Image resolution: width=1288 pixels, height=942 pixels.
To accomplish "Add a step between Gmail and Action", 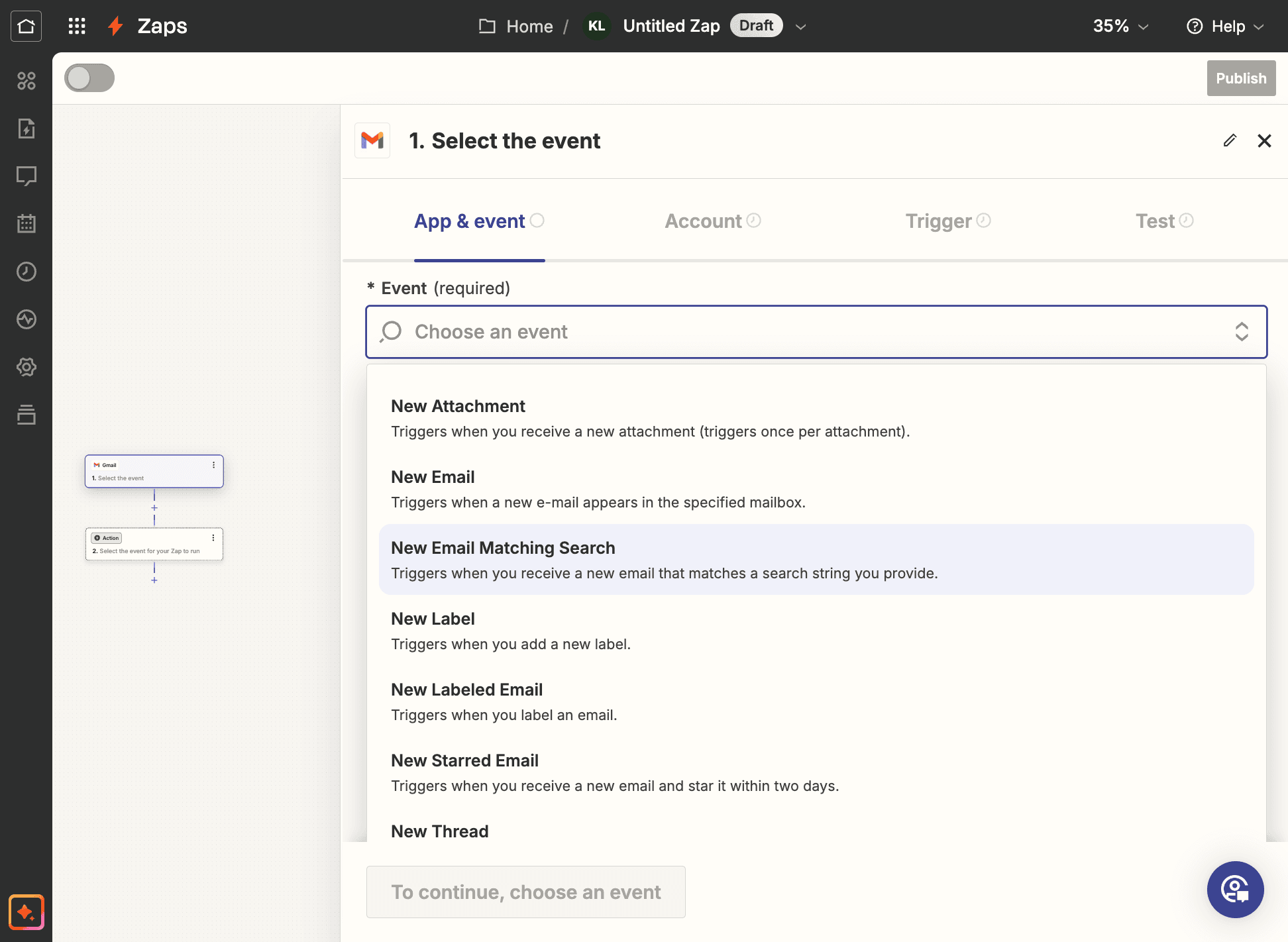I will point(154,508).
